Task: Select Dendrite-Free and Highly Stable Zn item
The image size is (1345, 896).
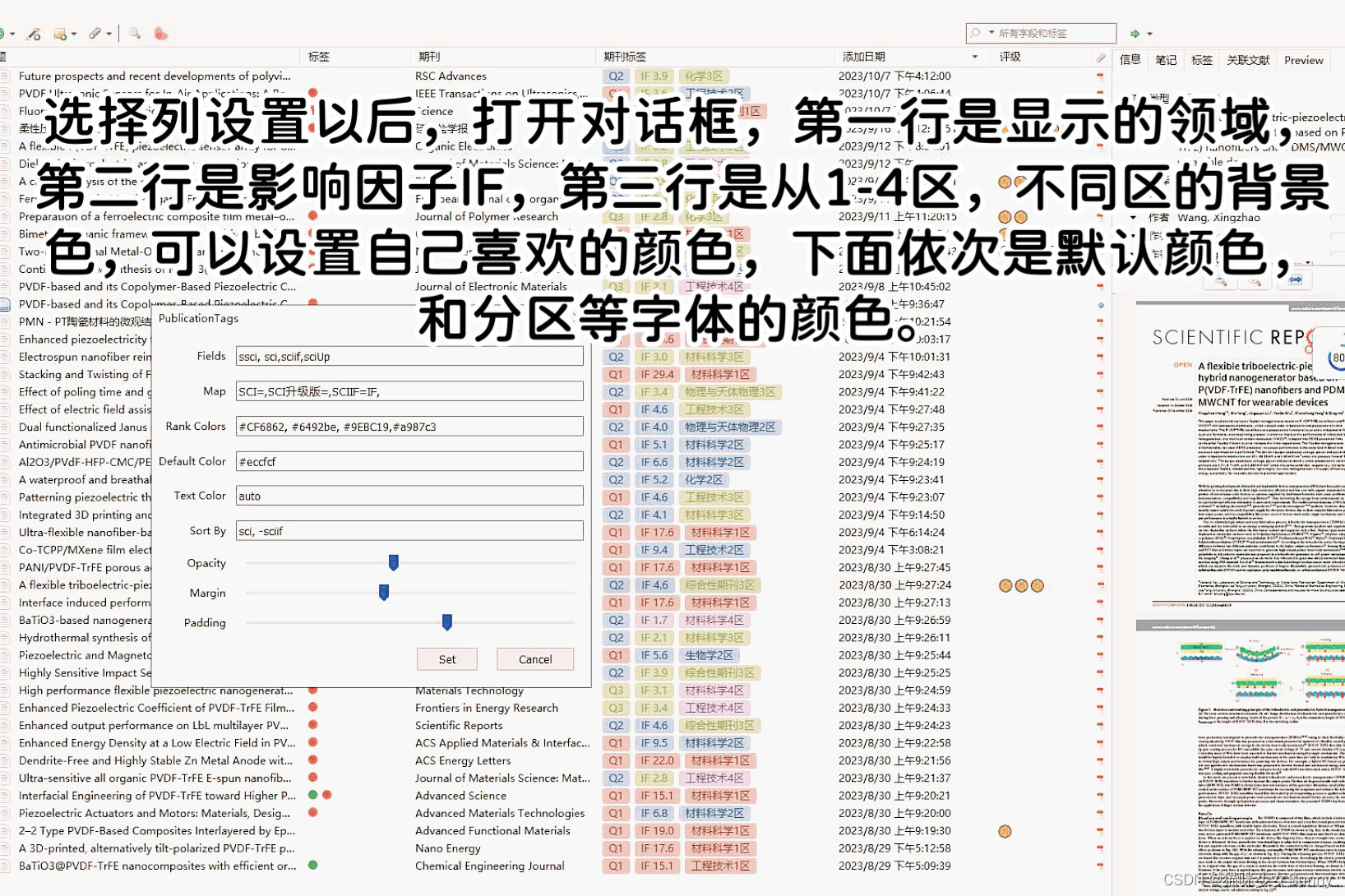Action: coord(155,760)
